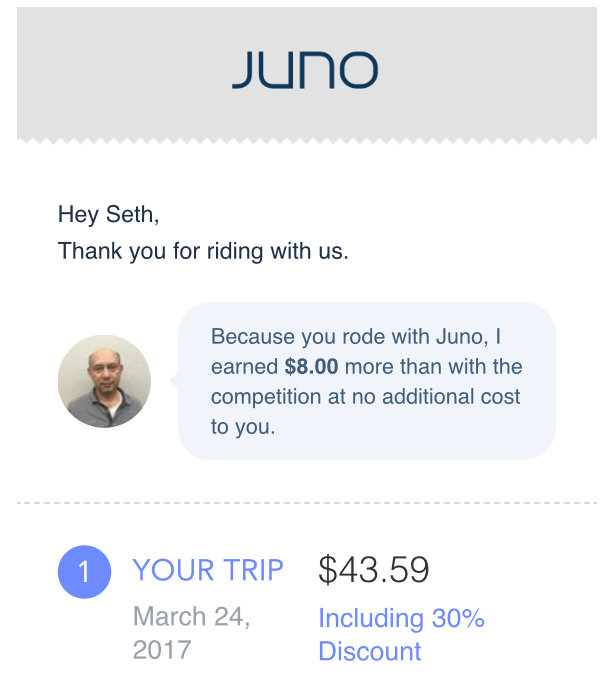Click the word Discount below the price
Screen dimensions: 612x683
(370, 651)
